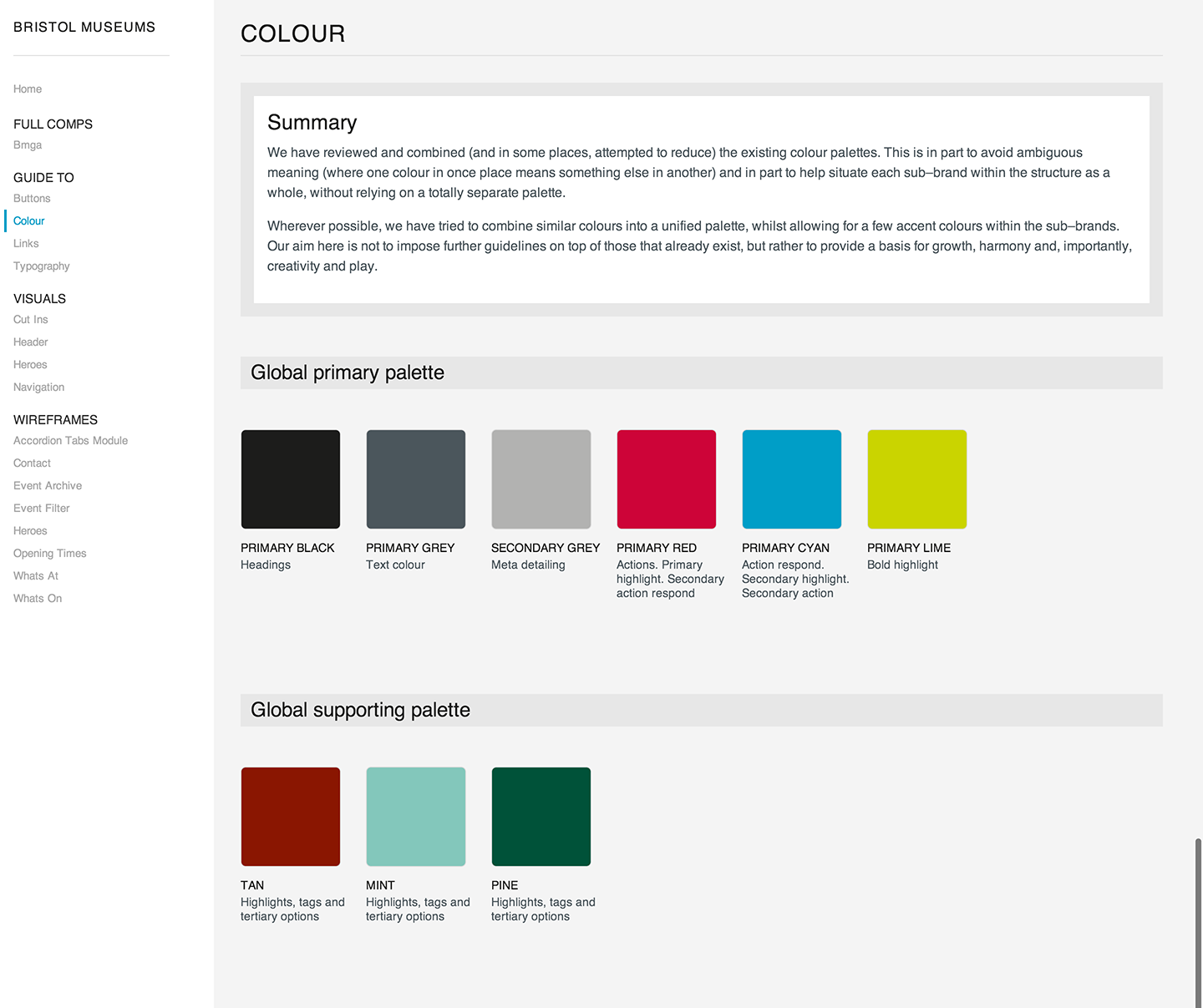View the Event Filter wireframe
The height and width of the screenshot is (1008, 1203).
[42, 509]
